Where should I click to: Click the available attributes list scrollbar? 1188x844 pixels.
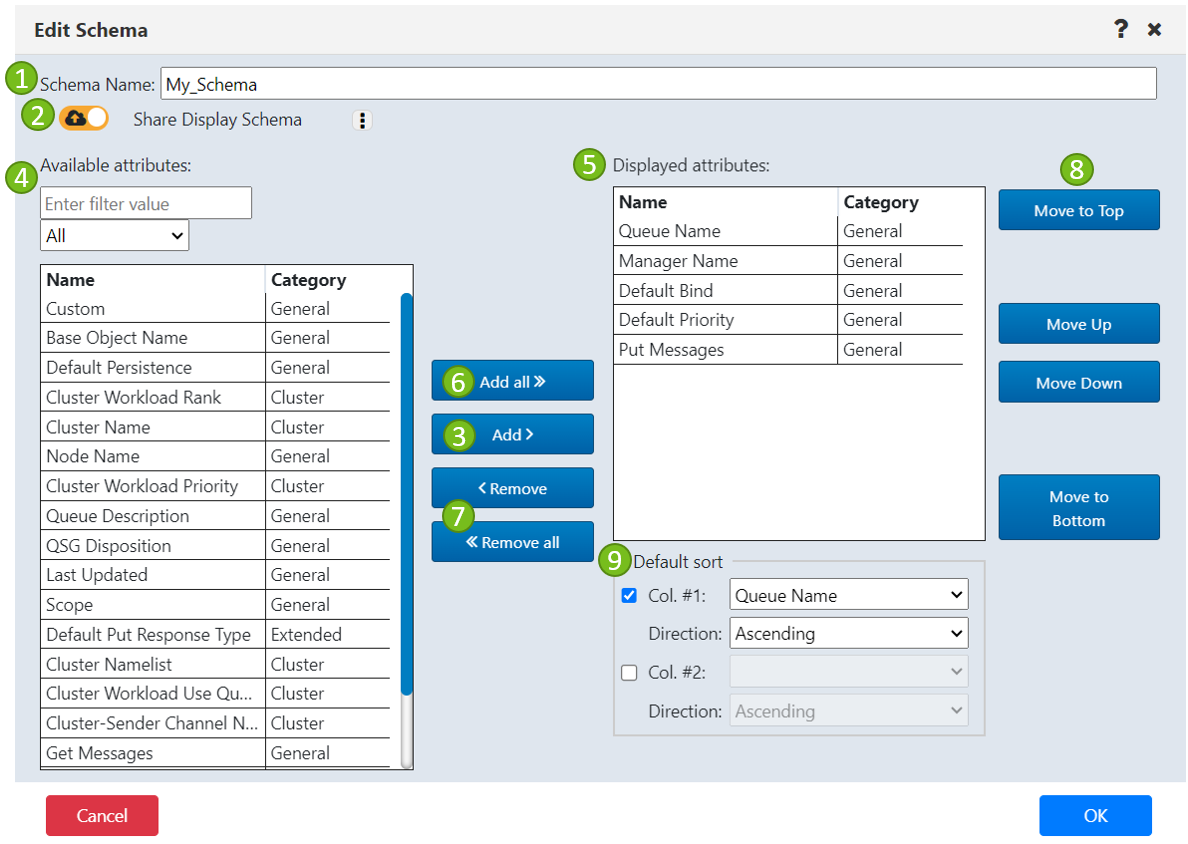407,494
